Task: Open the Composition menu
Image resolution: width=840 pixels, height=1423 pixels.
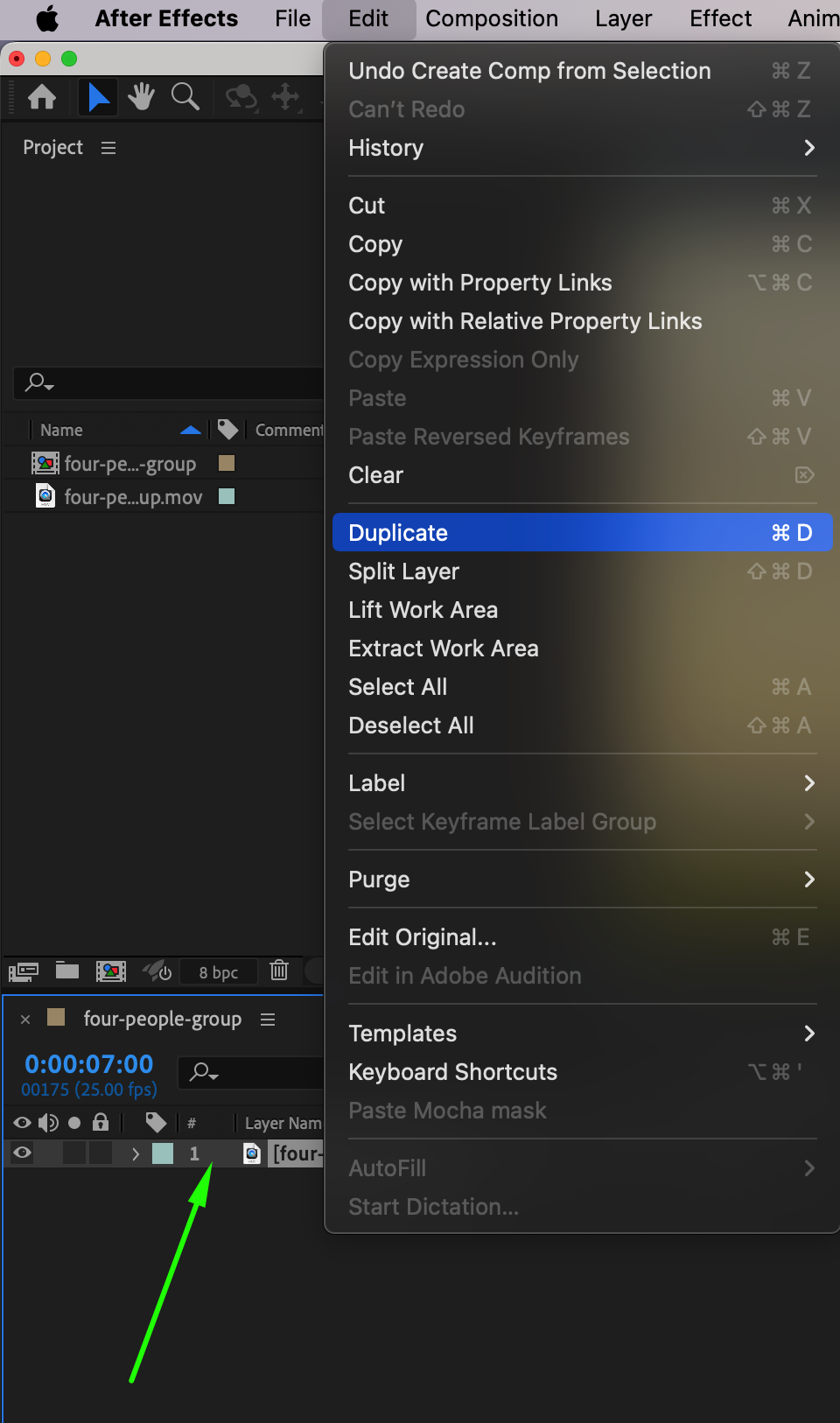Action: pos(492,19)
